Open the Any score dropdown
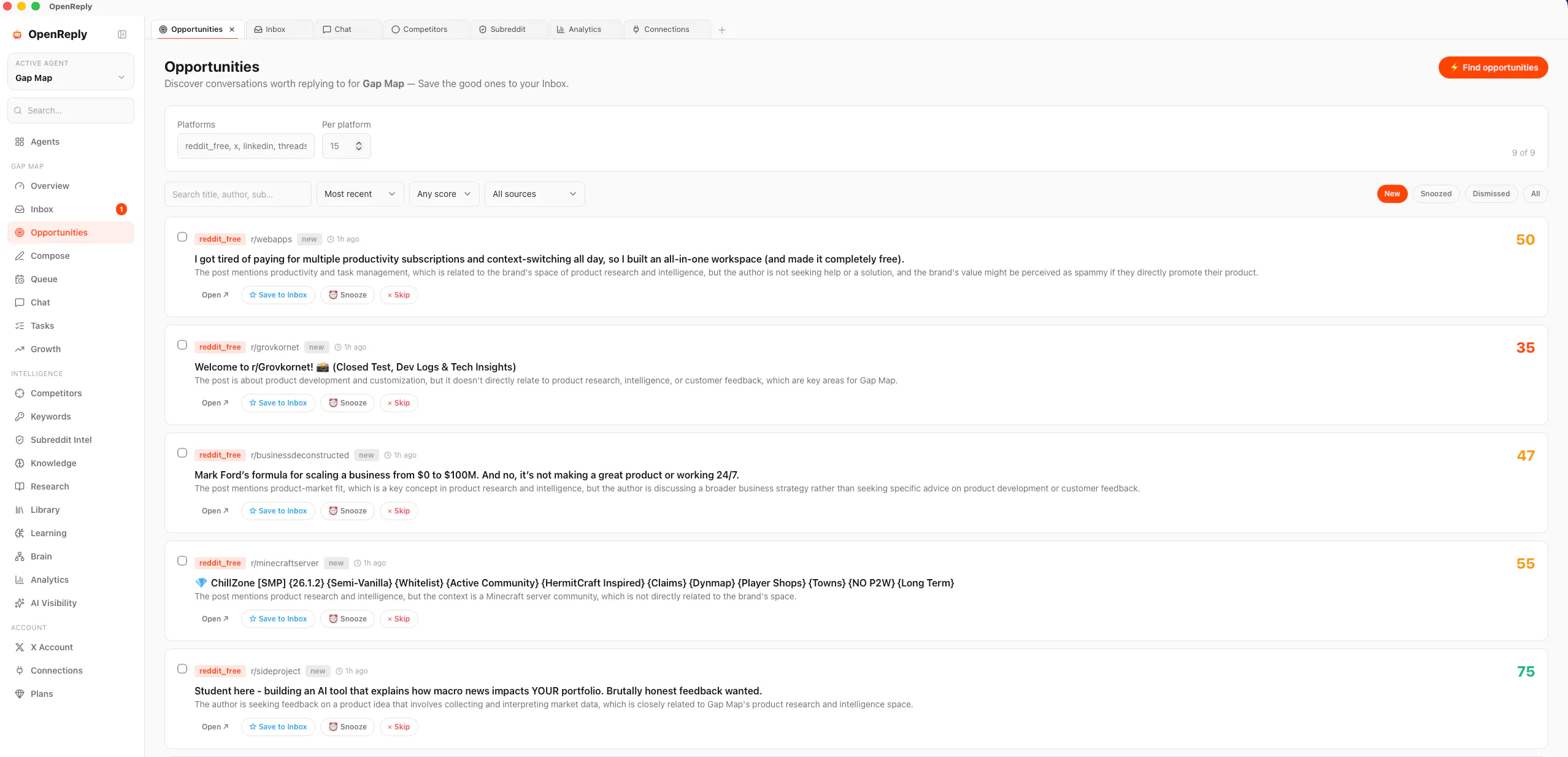This screenshot has height=757, width=1568. (x=444, y=194)
